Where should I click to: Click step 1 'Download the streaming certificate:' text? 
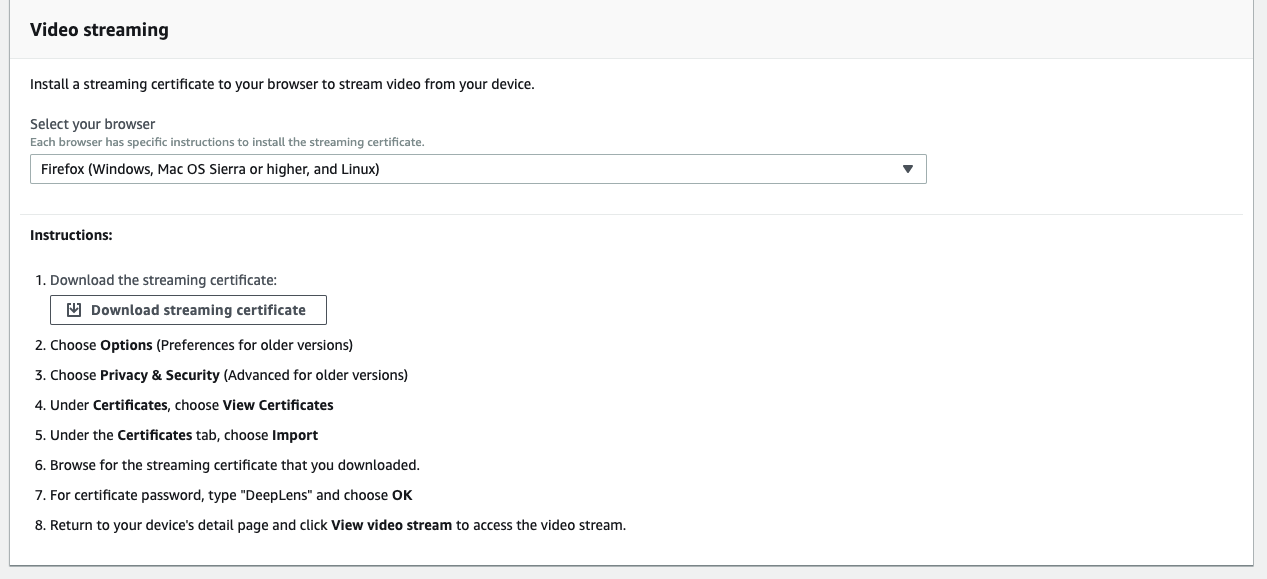pyautogui.click(x=163, y=280)
